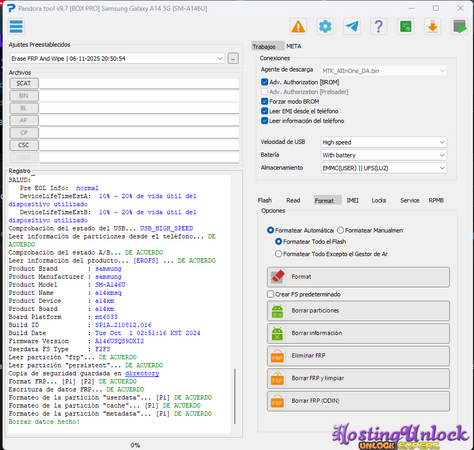The image size is (474, 450).
Task: Open the Flash tab
Action: (265, 201)
